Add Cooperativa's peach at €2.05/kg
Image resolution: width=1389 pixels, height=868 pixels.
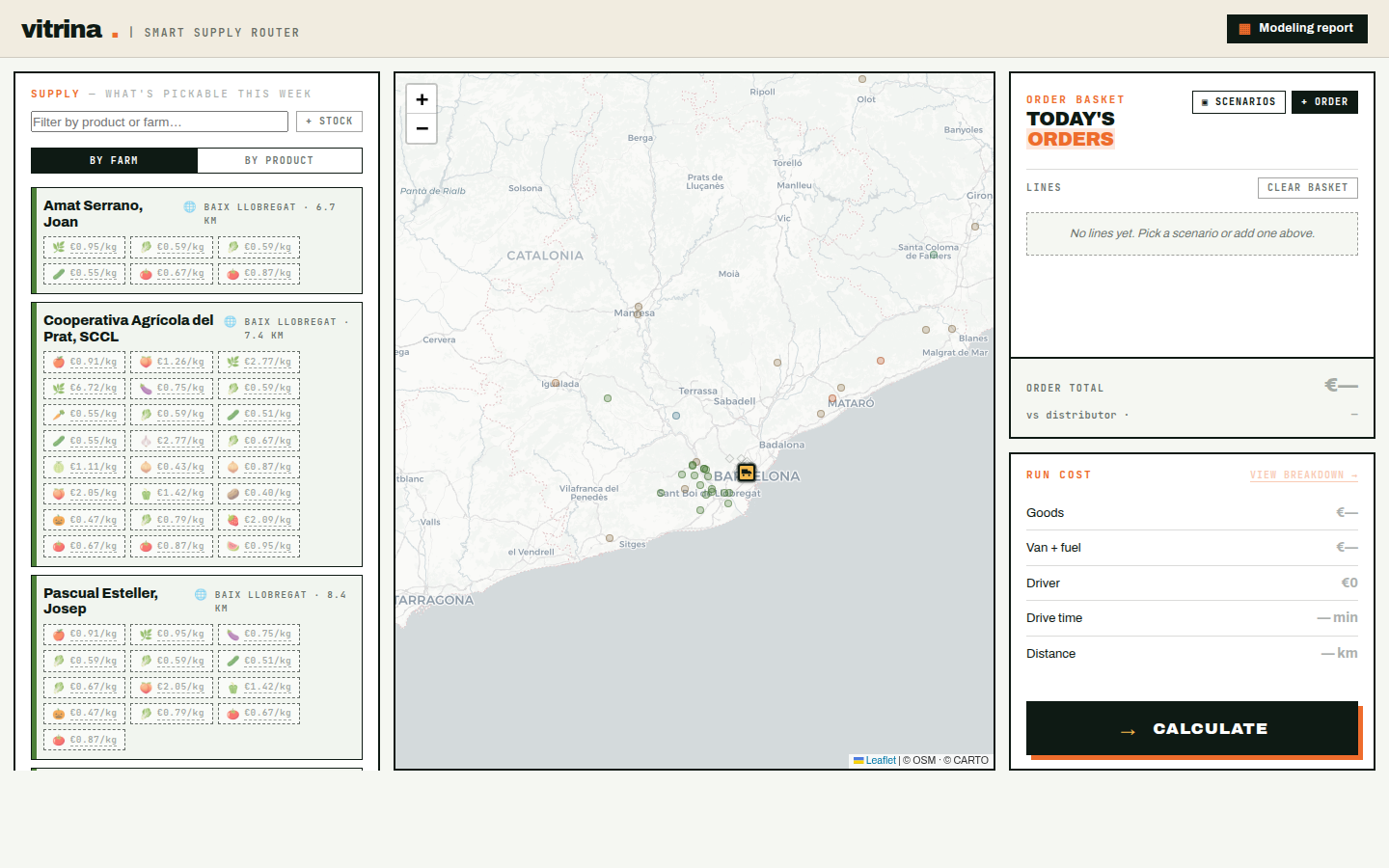pyautogui.click(x=85, y=494)
